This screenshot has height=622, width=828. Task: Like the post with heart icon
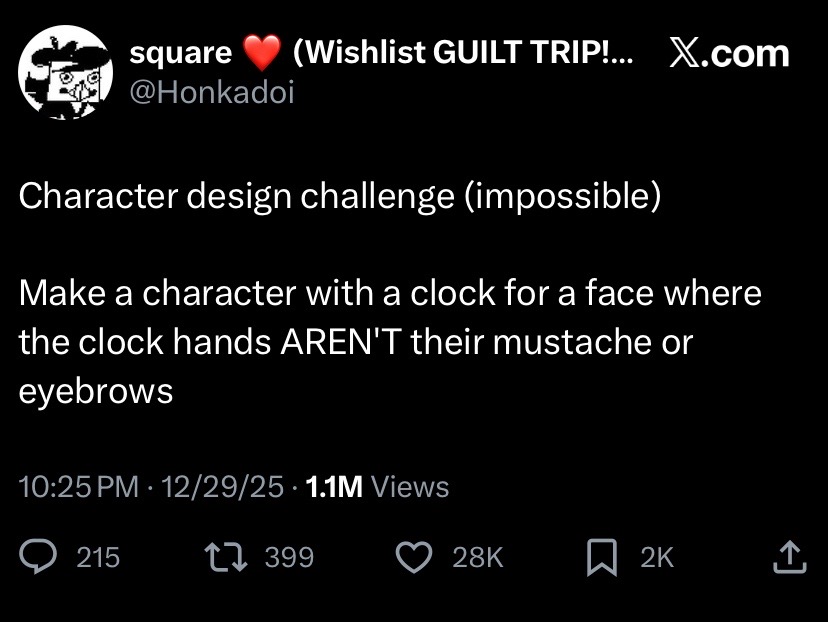click(x=415, y=557)
